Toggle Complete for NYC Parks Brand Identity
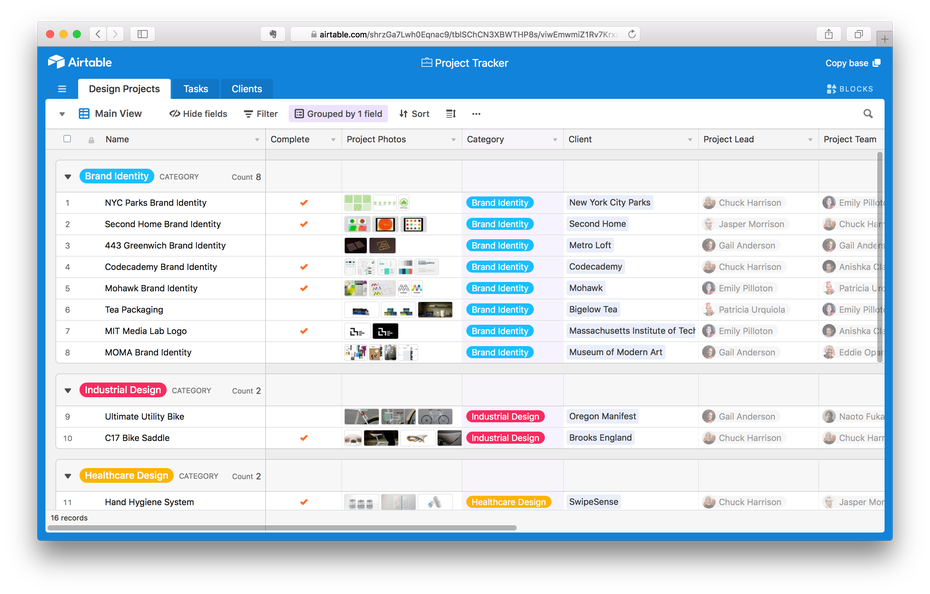Viewport: 930px width, 594px height. [304, 203]
